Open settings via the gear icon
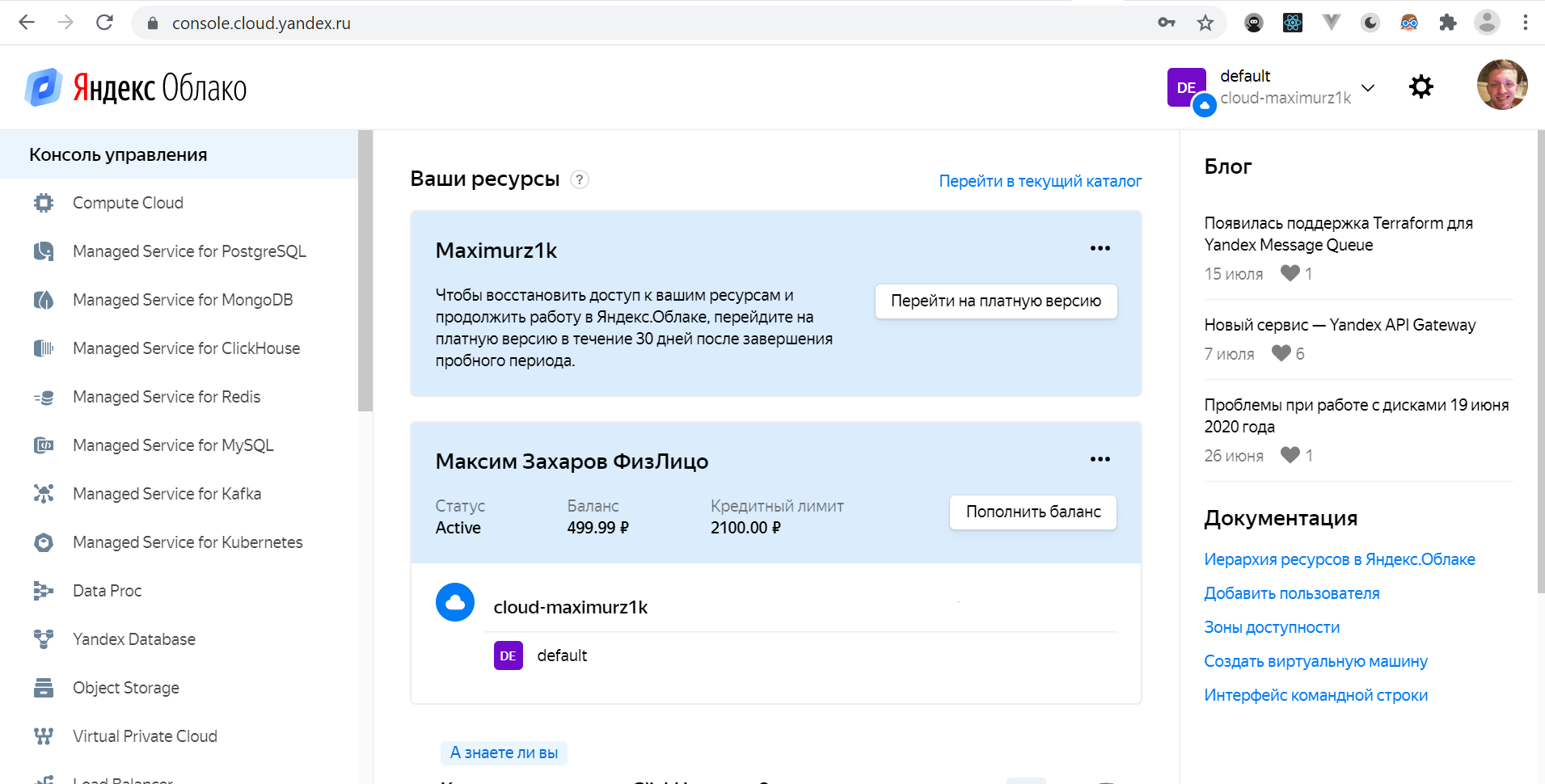This screenshot has width=1545, height=784. (x=1421, y=86)
